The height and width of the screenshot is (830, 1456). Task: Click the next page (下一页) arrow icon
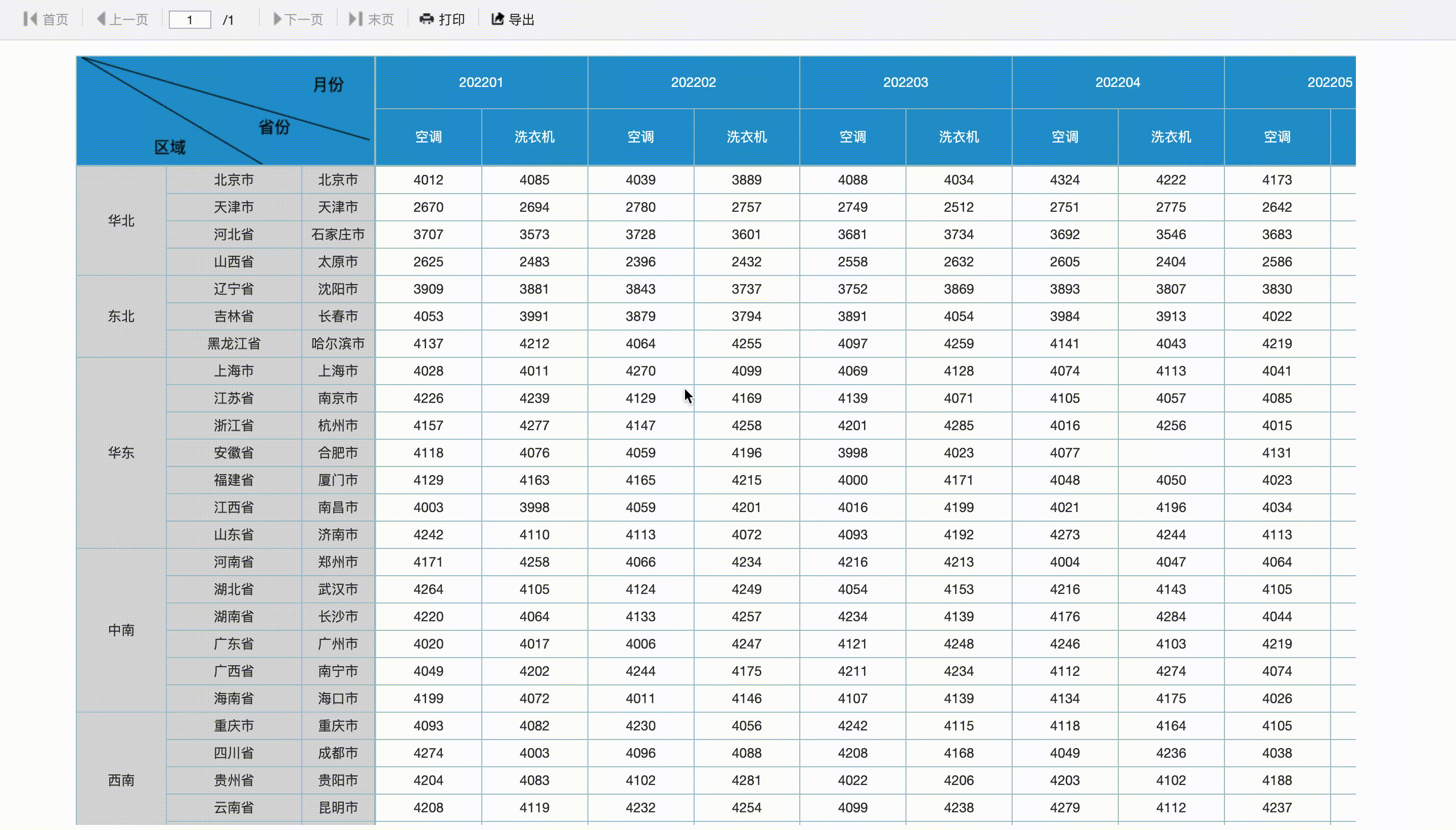click(x=277, y=19)
